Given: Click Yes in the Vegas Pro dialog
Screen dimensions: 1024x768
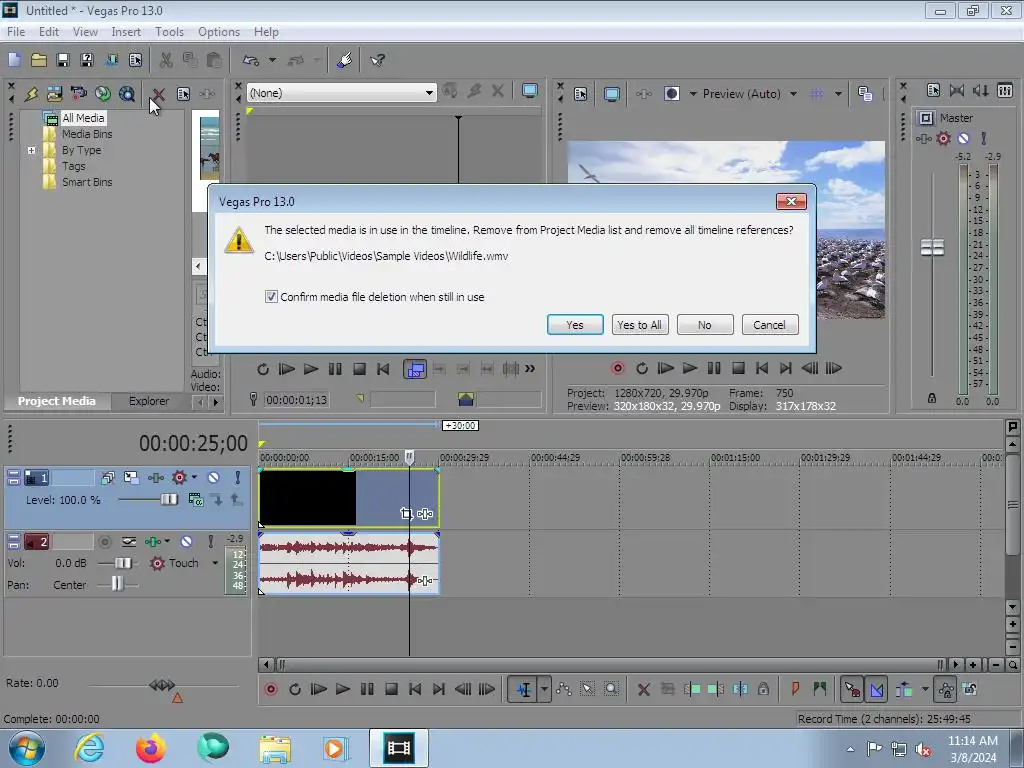Looking at the screenshot, I should coord(575,325).
